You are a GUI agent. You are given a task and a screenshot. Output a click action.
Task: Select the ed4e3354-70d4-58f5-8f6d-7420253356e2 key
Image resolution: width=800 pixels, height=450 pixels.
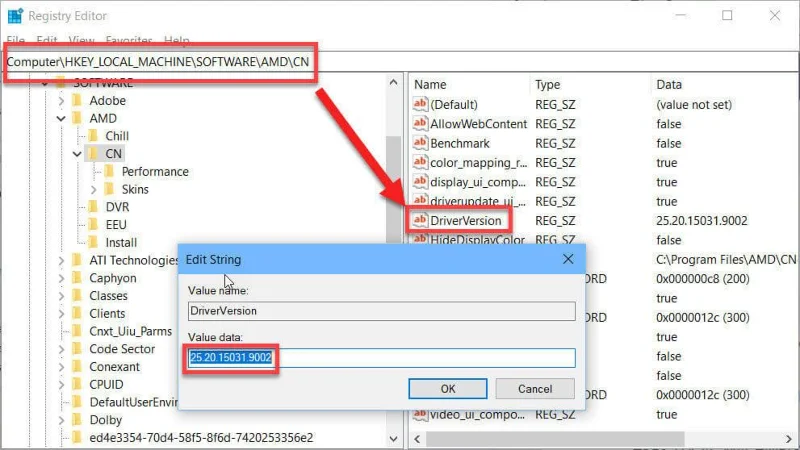[x=201, y=438]
